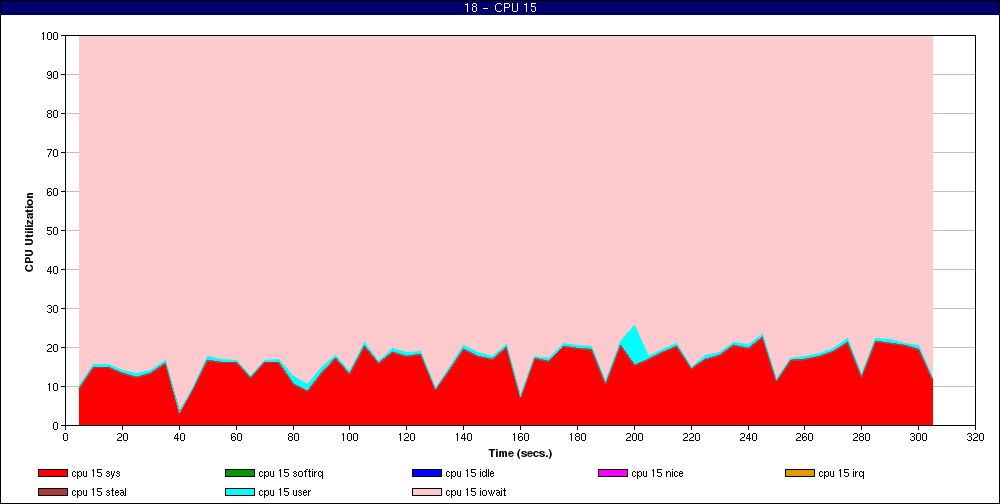Click the y-axis tick label 50
1000x504 pixels.
pos(54,231)
